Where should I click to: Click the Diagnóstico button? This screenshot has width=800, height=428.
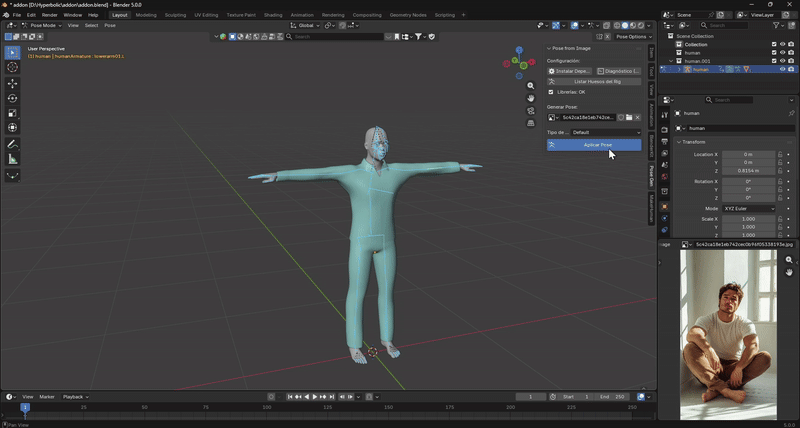(618, 71)
